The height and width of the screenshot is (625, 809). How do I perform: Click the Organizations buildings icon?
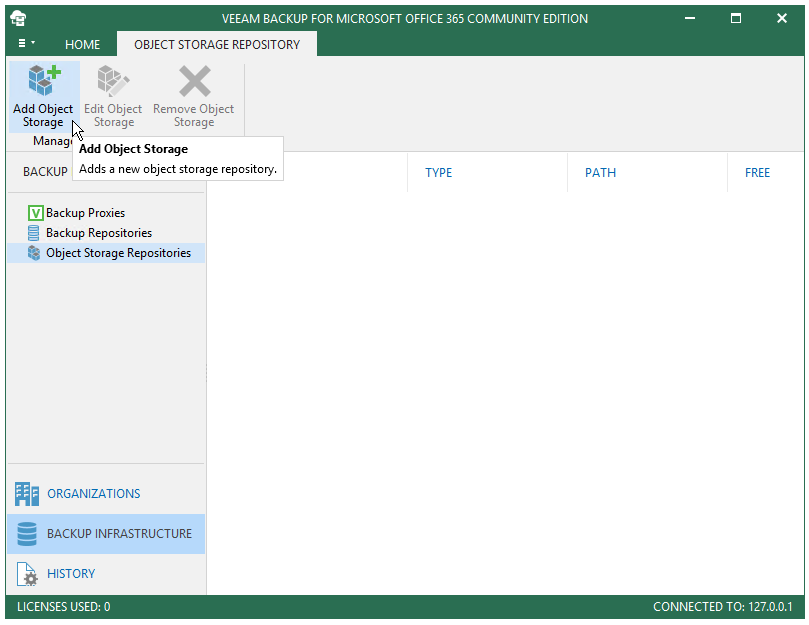(27, 494)
